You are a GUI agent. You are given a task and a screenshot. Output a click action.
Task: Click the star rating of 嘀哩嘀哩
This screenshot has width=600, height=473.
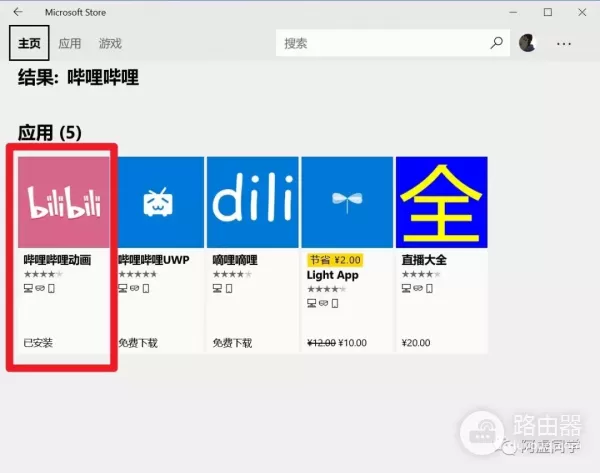pyautogui.click(x=232, y=274)
